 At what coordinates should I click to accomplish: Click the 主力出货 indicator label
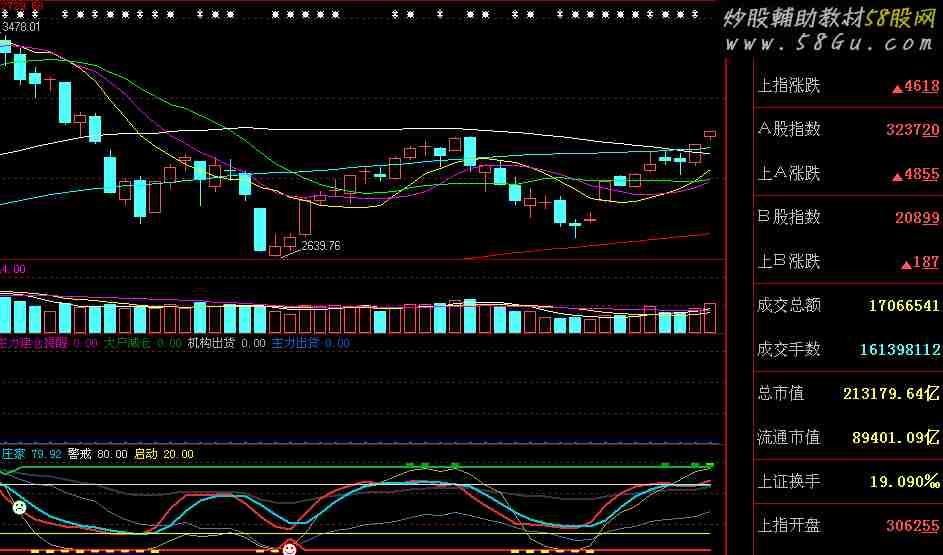(295, 343)
